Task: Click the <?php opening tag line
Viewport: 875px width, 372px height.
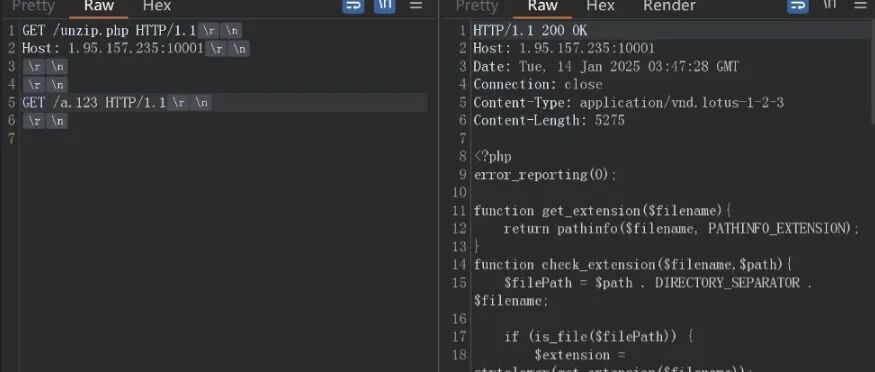Action: pos(493,157)
